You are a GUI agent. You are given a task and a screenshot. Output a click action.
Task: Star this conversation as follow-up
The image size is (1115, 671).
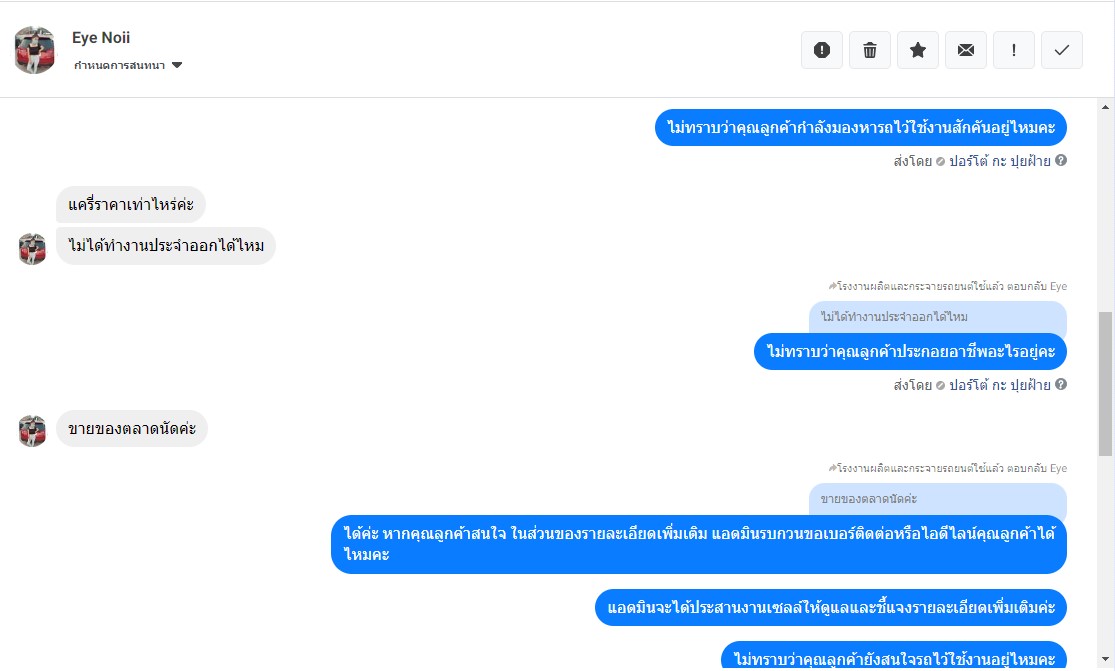(x=917, y=50)
